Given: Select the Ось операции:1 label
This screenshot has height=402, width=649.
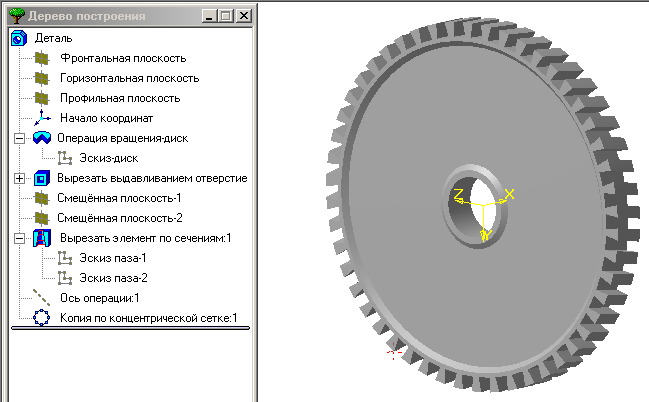Looking at the screenshot, I should coord(99,298).
